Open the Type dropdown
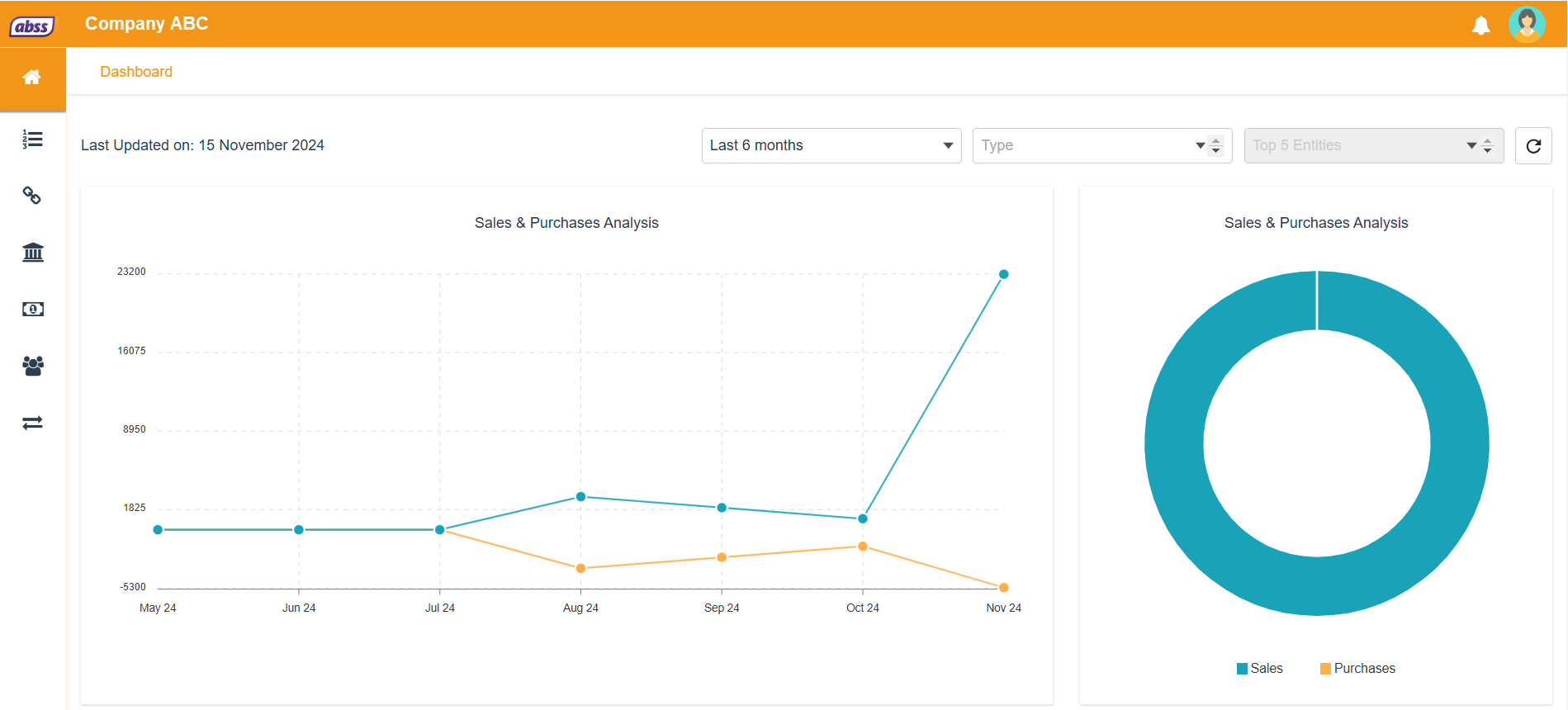Screen dimensions: 1568x710 1101,146
